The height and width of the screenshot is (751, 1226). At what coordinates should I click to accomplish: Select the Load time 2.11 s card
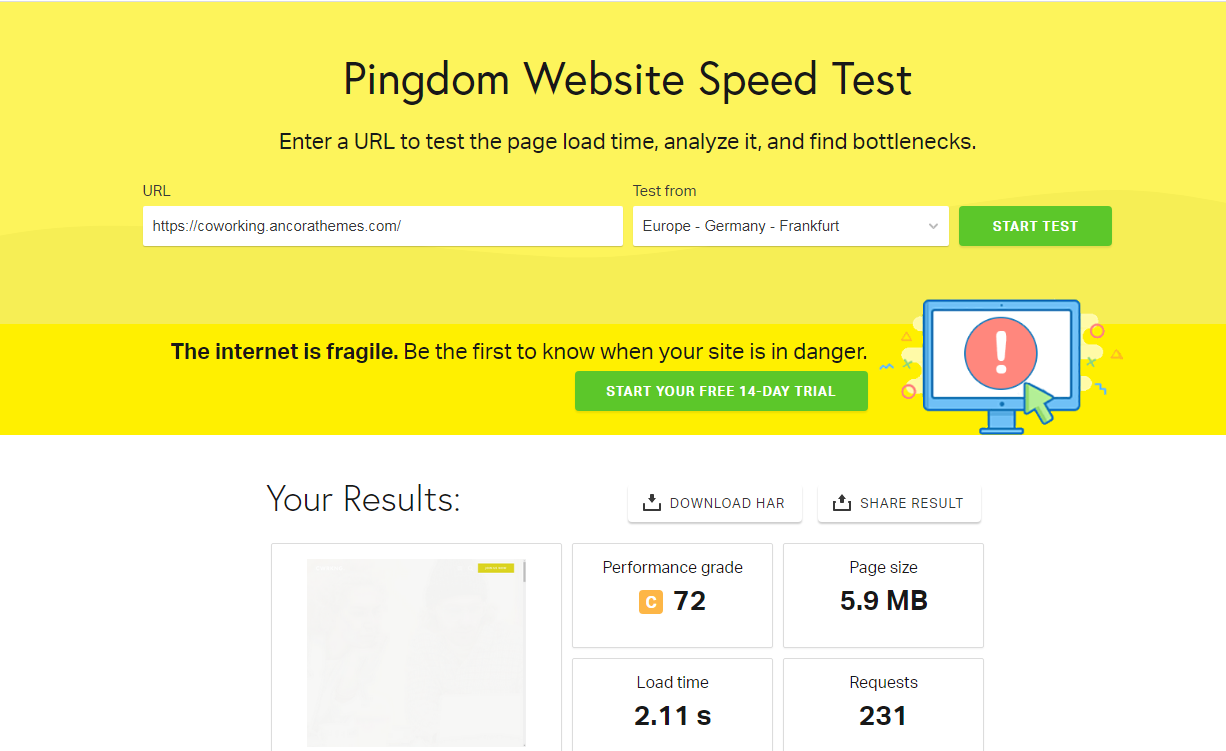click(672, 704)
